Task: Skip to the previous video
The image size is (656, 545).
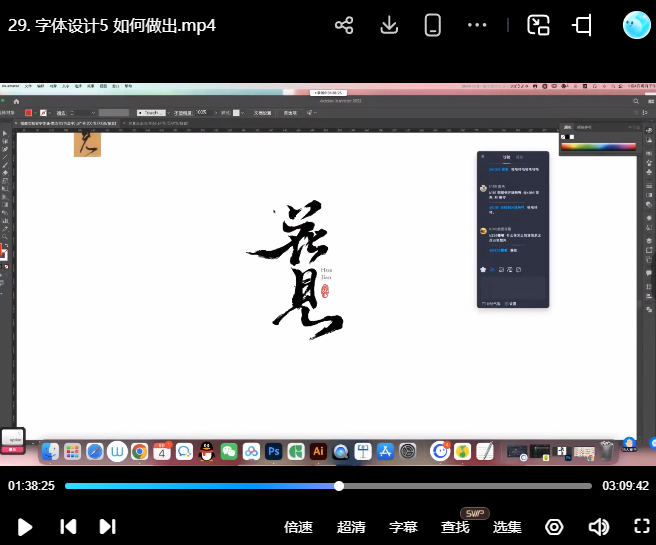Action: (x=68, y=526)
